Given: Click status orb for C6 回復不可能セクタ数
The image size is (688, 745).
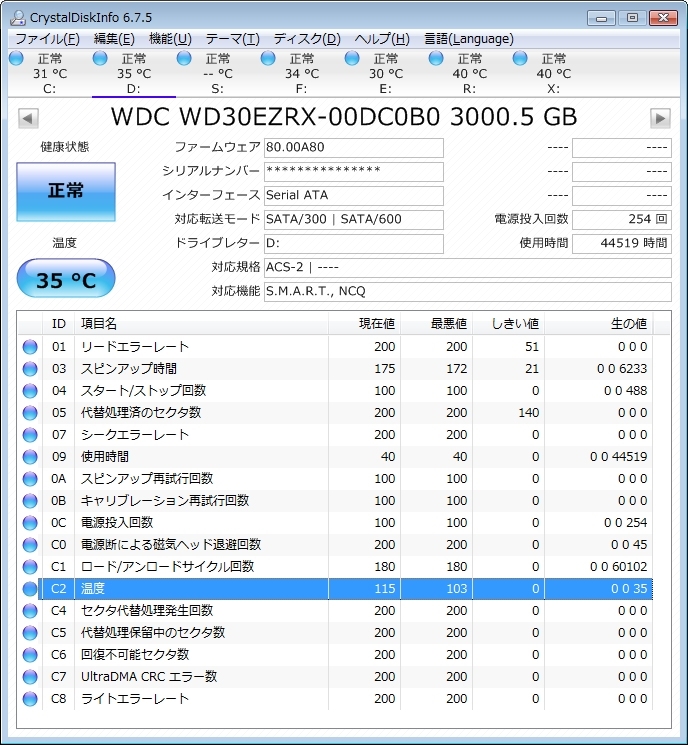Looking at the screenshot, I should [x=30, y=655].
